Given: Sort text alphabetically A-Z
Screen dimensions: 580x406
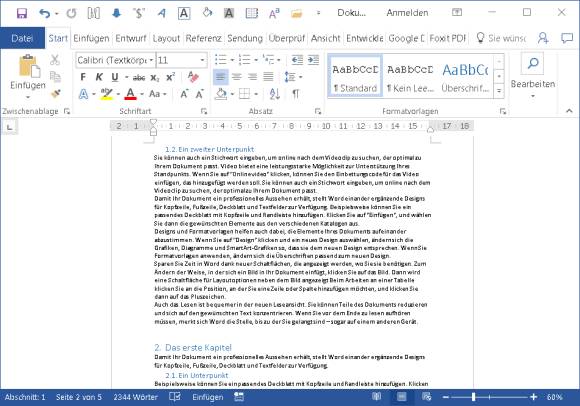Looking at the screenshot, I should 274,94.
